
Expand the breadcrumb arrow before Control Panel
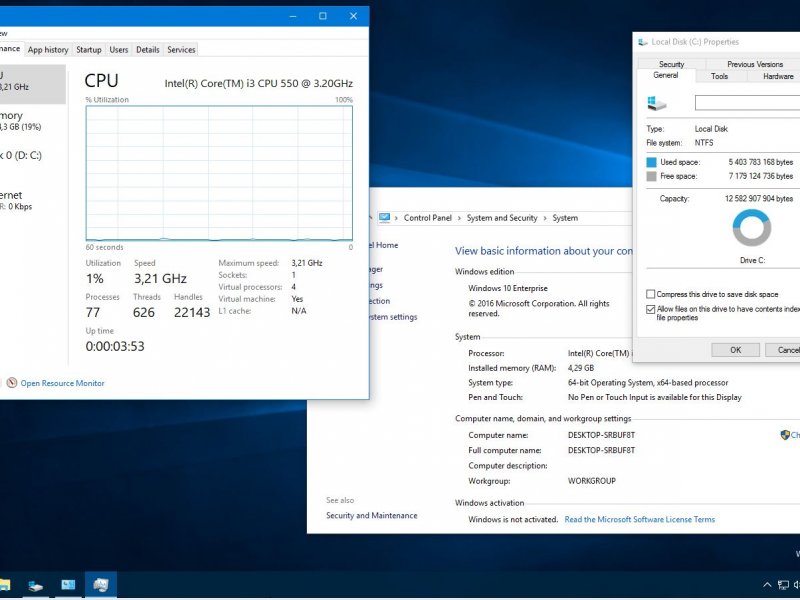[396, 218]
